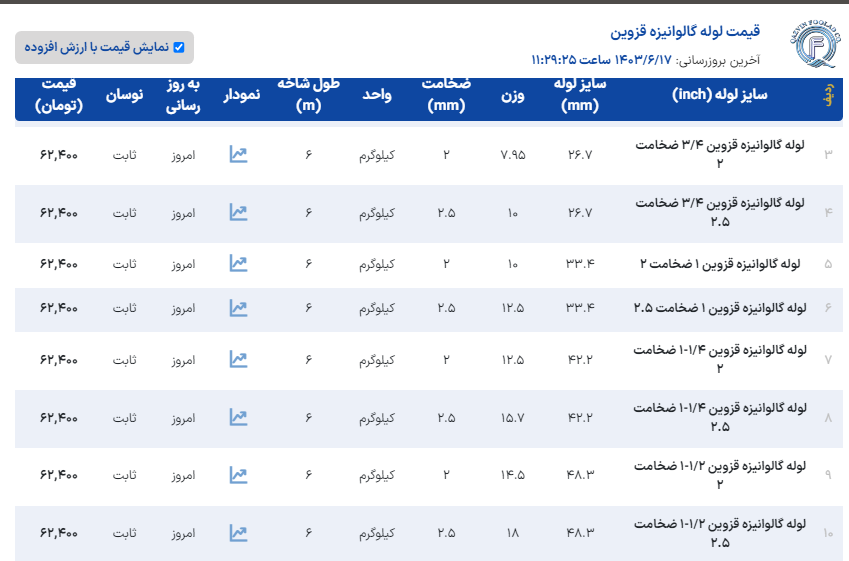Open chart icon for row 4 pipe

point(238,212)
